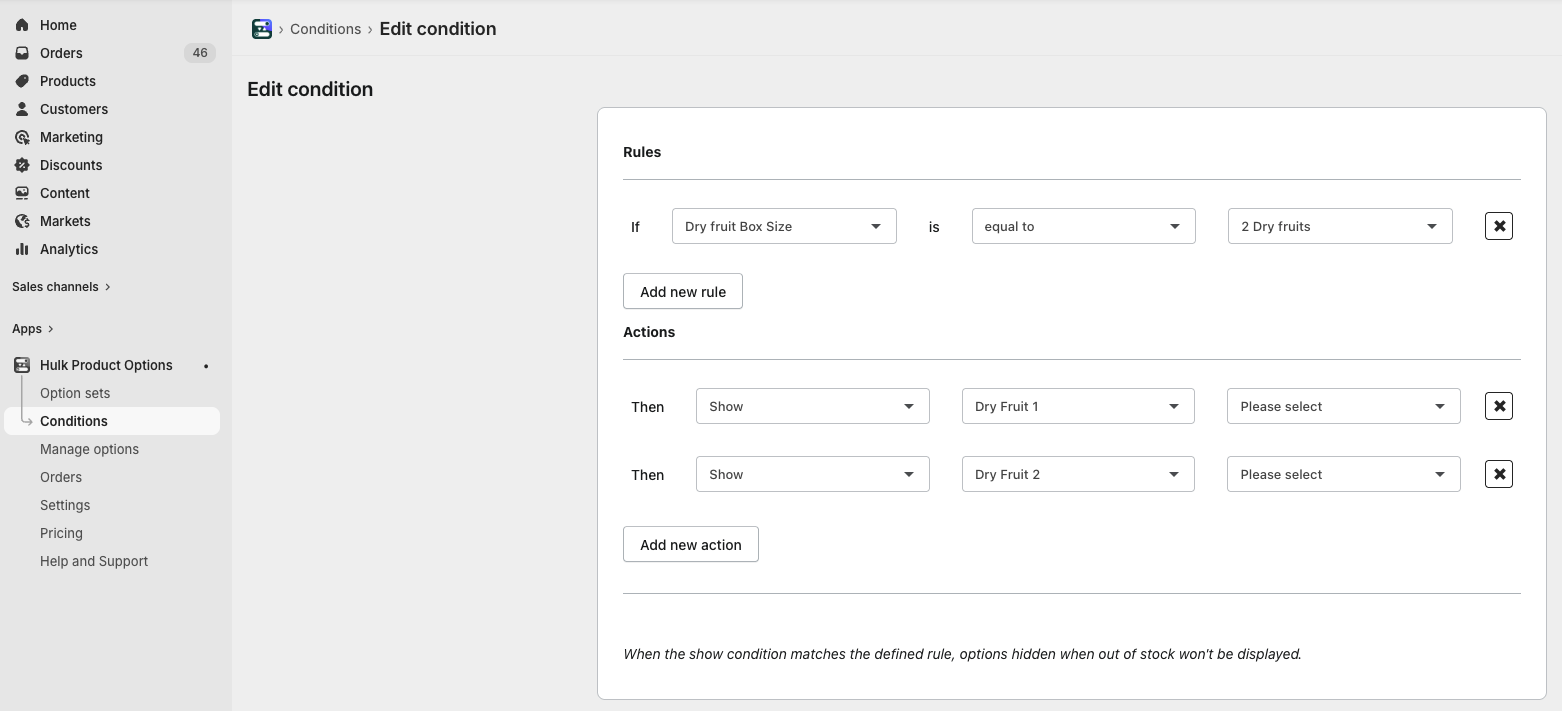Open the Dry fruit Box Size dropdown
The image size is (1562, 711).
coord(784,226)
